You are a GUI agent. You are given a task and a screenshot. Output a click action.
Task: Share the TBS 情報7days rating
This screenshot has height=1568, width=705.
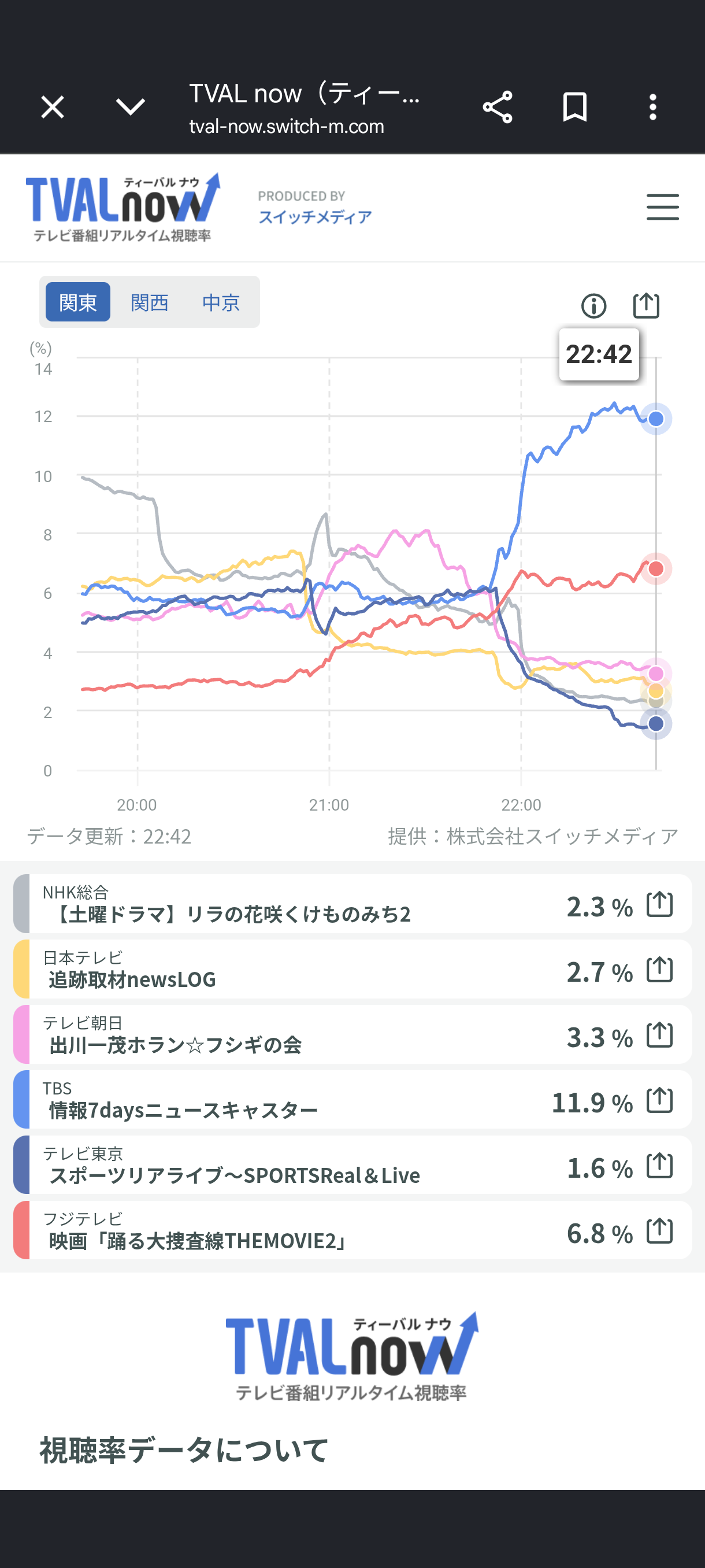(659, 1100)
